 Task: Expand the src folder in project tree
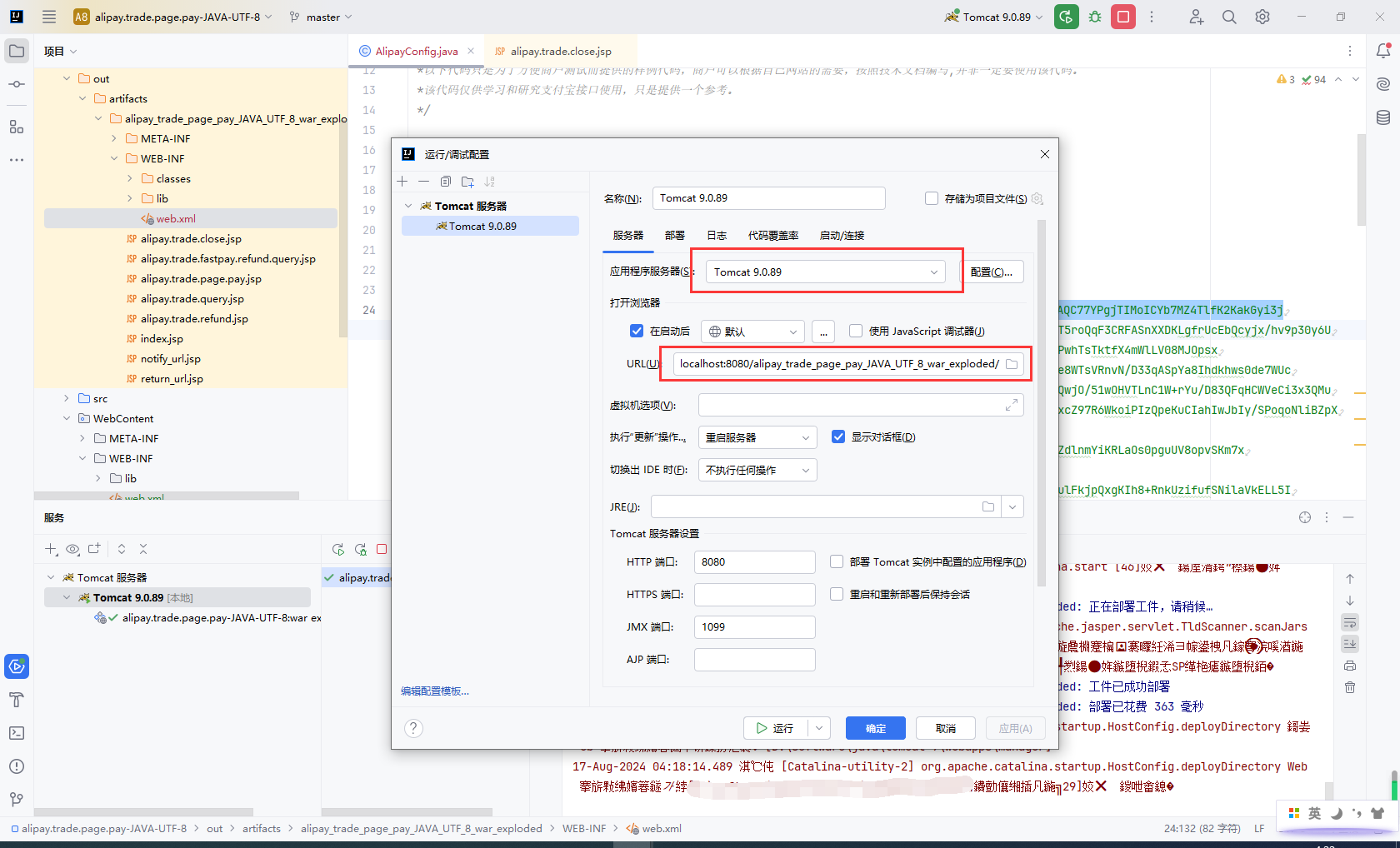67,398
